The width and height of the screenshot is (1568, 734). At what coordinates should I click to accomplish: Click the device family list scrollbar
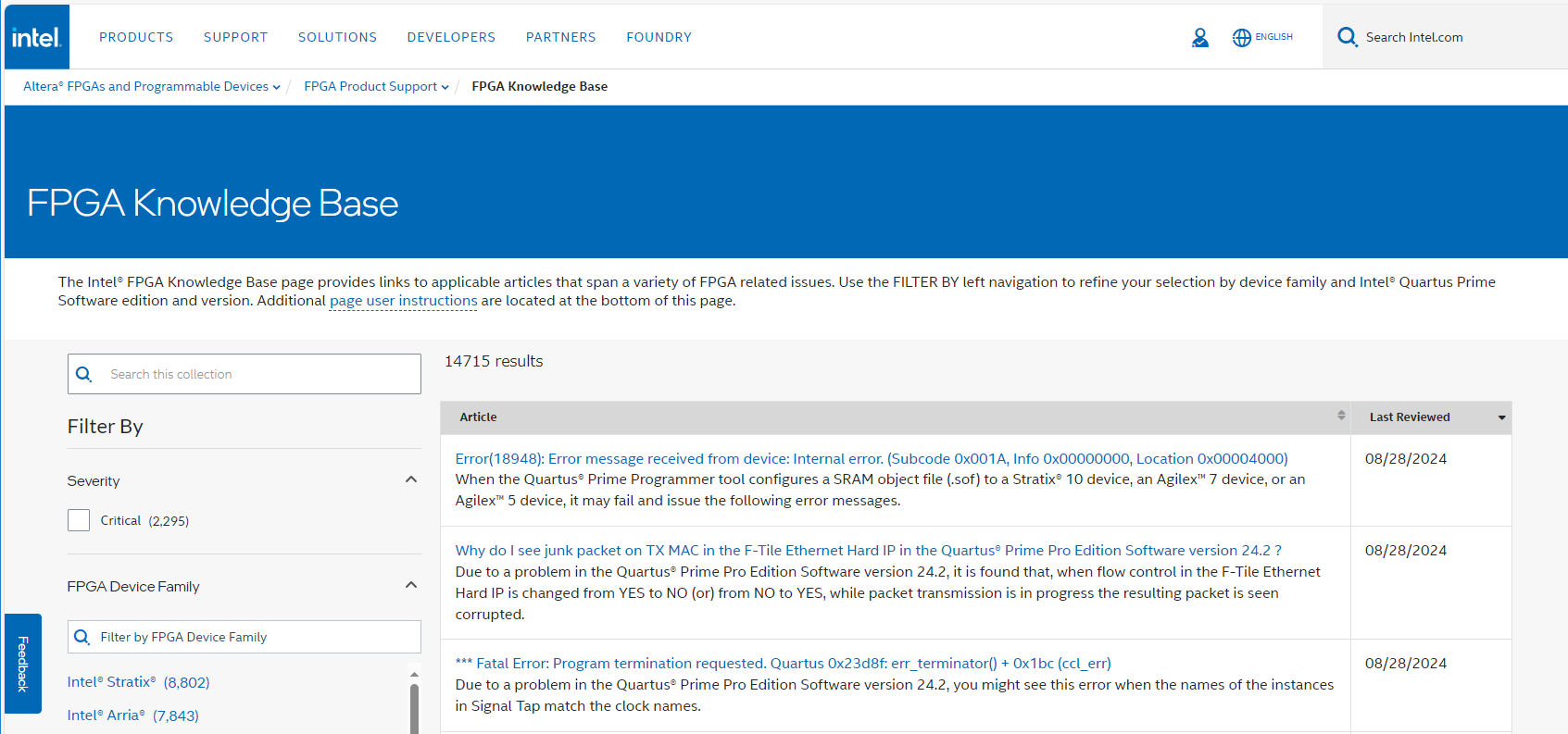[x=414, y=707]
